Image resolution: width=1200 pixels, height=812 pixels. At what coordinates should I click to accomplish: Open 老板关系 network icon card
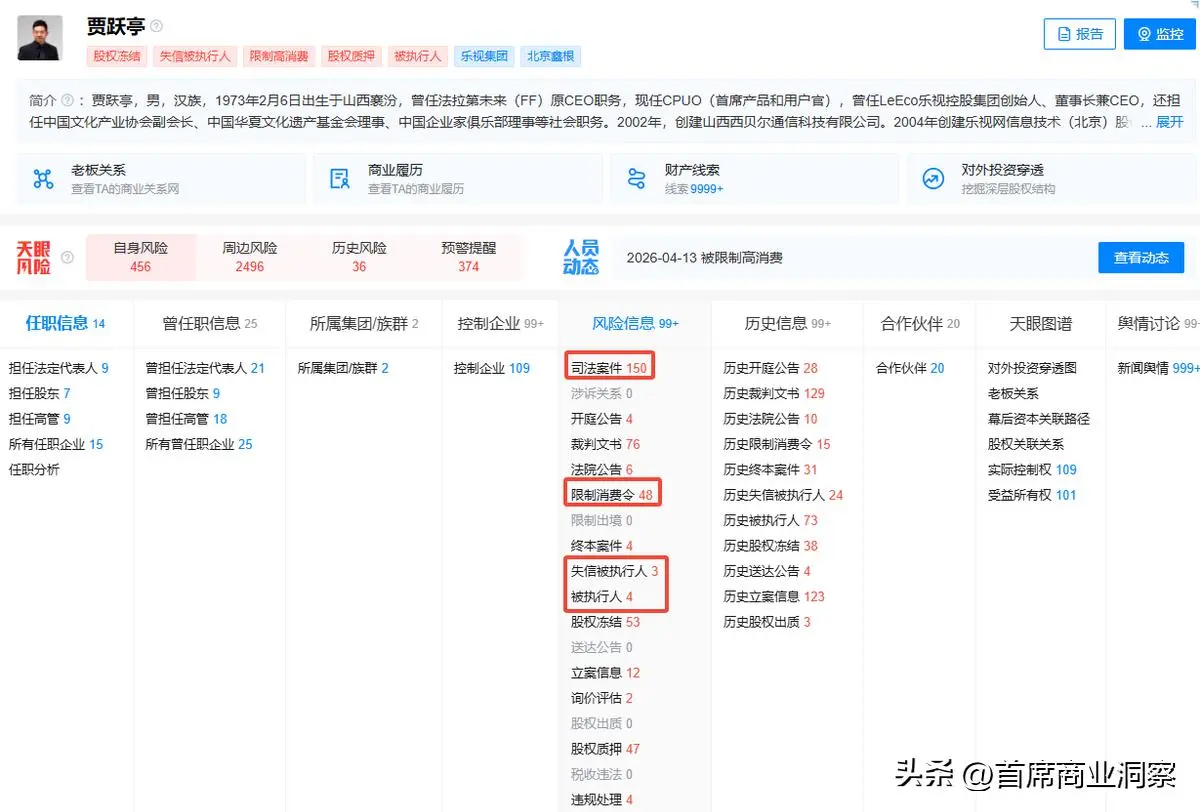161,179
